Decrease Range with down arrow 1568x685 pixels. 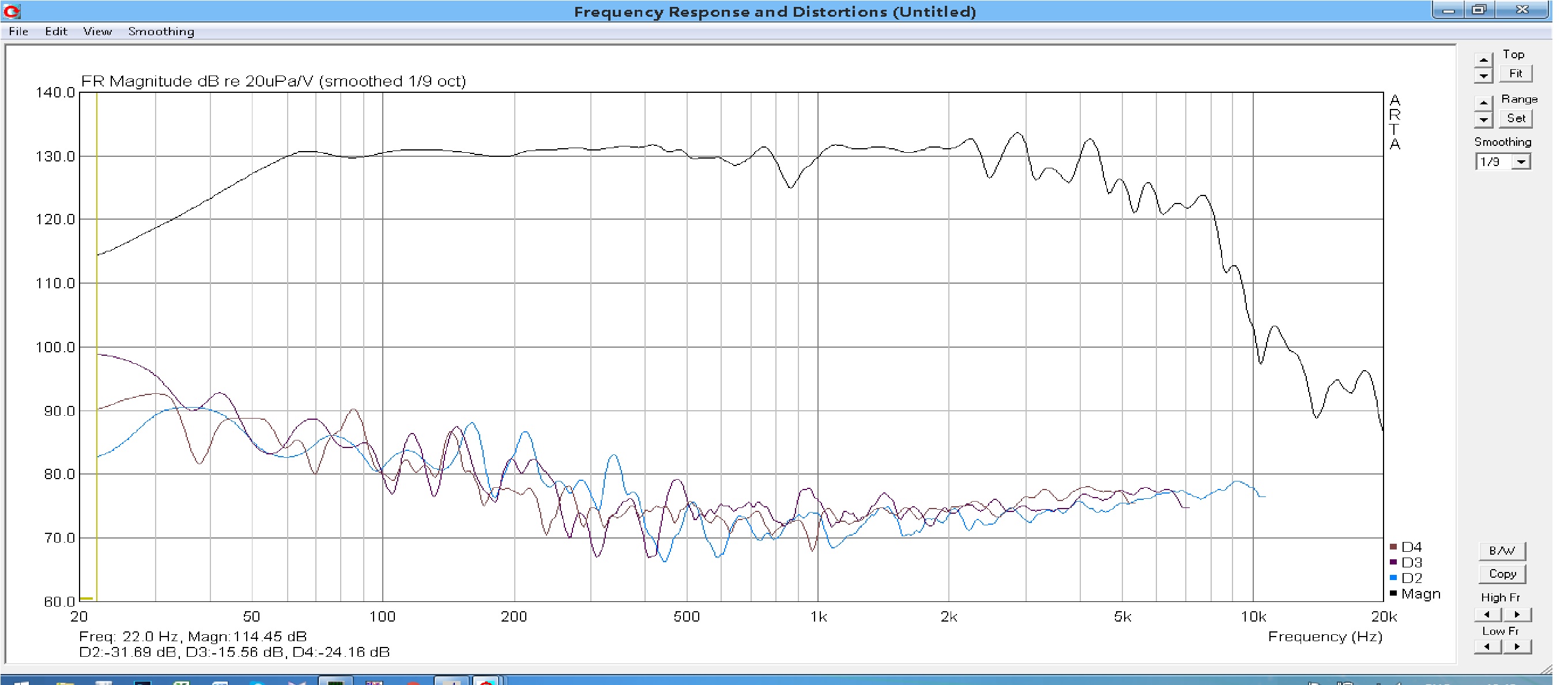coord(1483,120)
